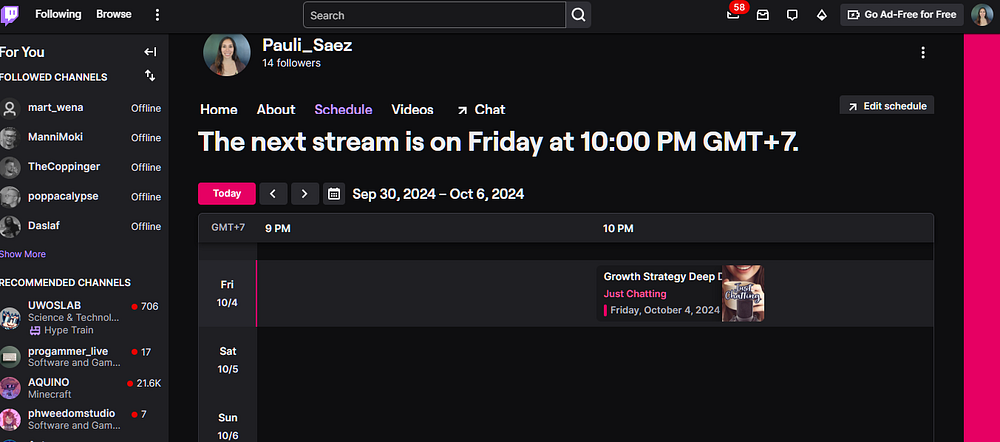Switch to the Home tab
The image size is (1000, 442).
click(219, 110)
